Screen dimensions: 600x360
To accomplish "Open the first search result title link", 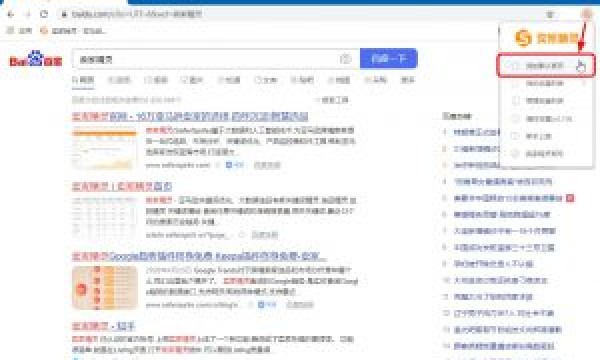I will click(x=190, y=116).
